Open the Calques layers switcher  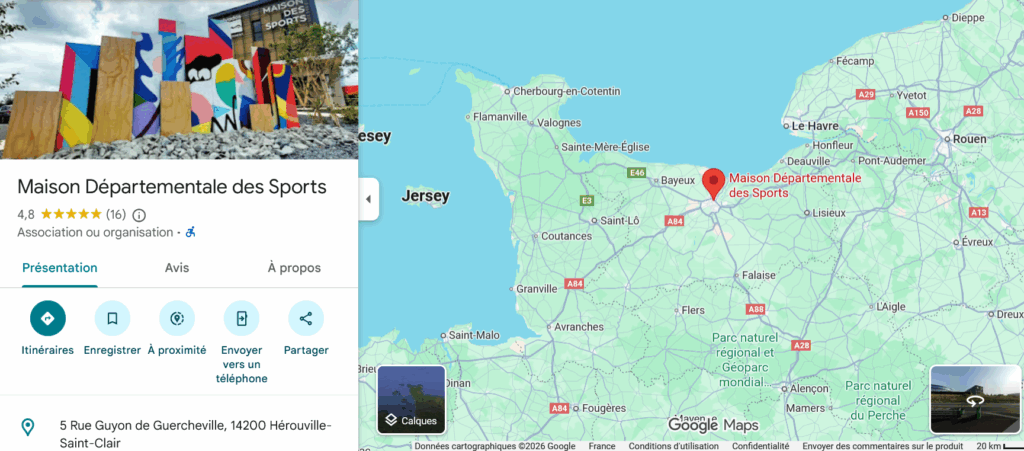click(411, 399)
